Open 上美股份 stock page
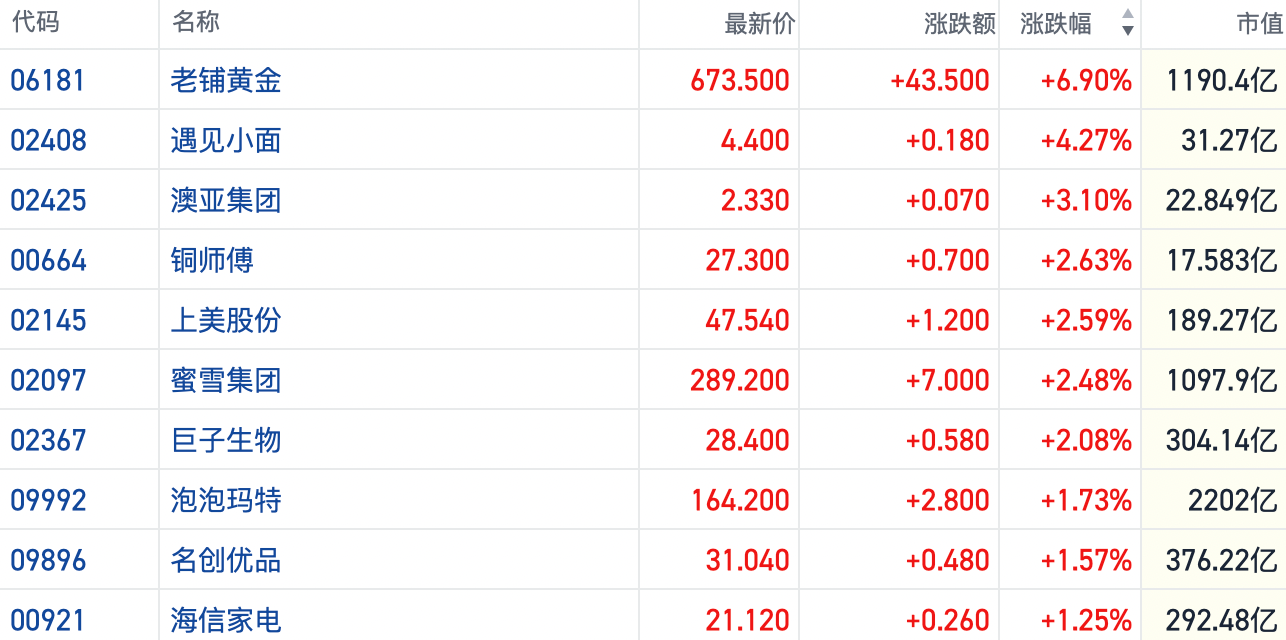 [226, 320]
